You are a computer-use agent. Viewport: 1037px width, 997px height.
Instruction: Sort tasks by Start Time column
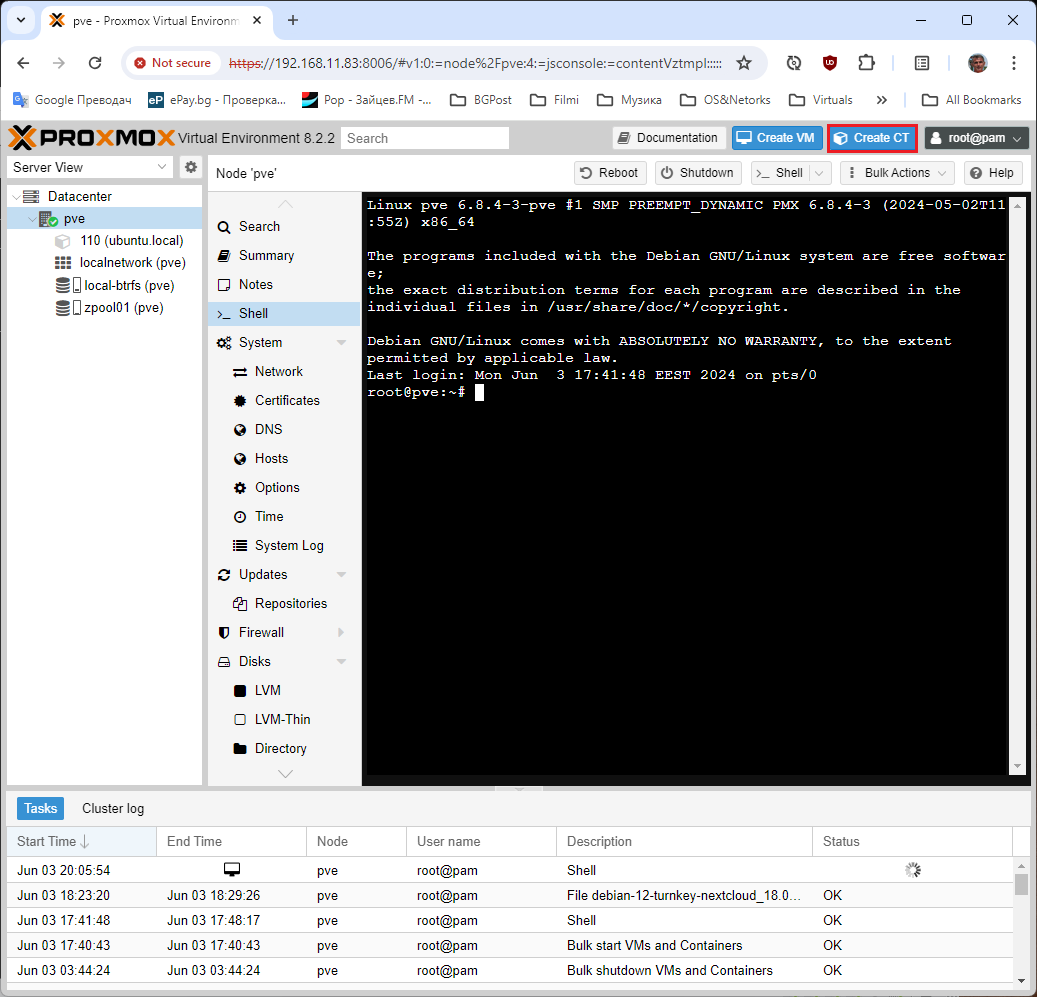point(81,842)
